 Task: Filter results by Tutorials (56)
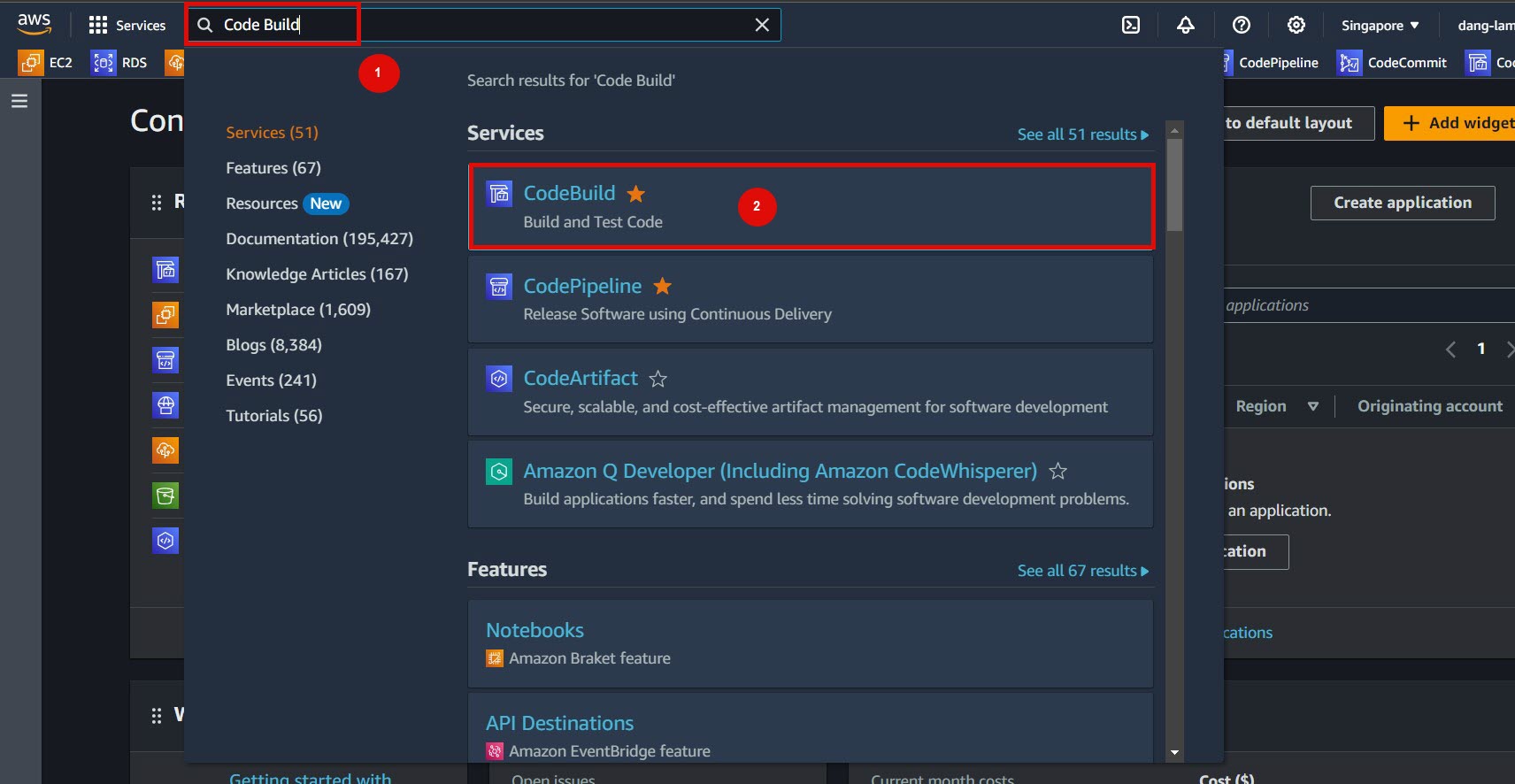coord(274,416)
